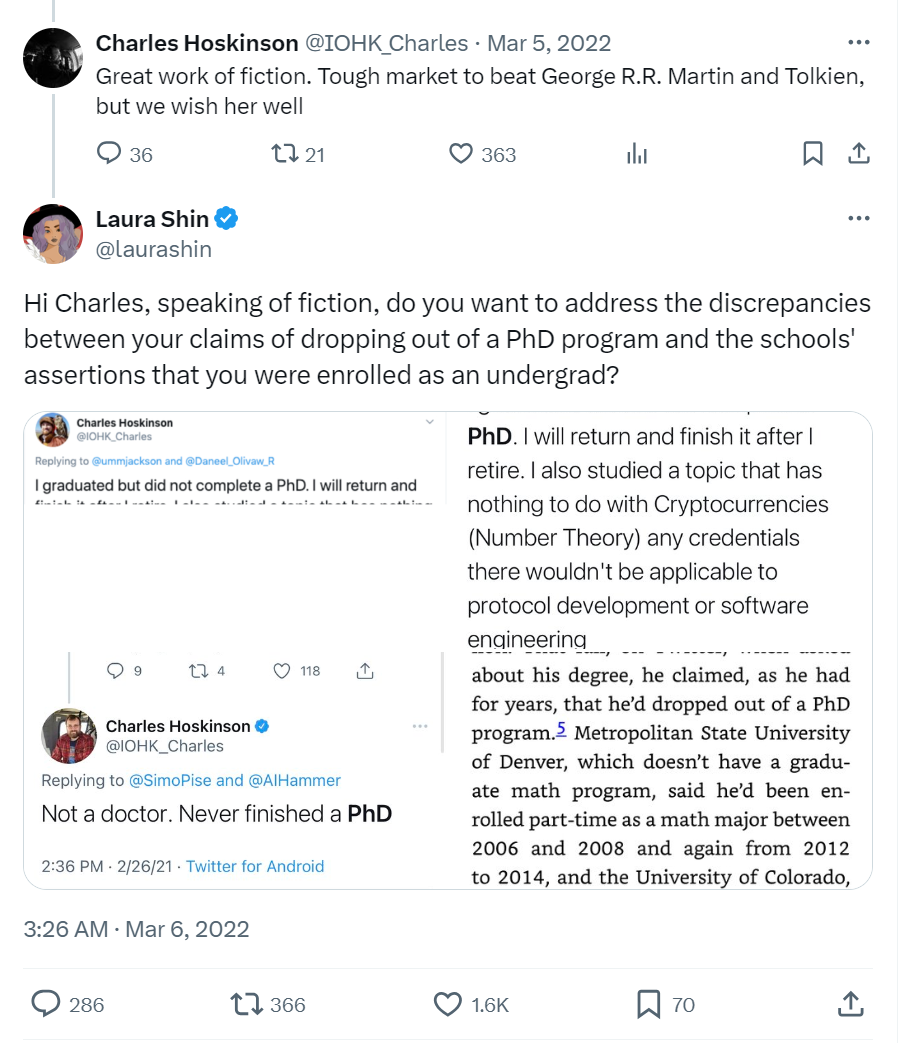
Task: Share Charles Hoskinson's top tweet
Action: coord(857,154)
